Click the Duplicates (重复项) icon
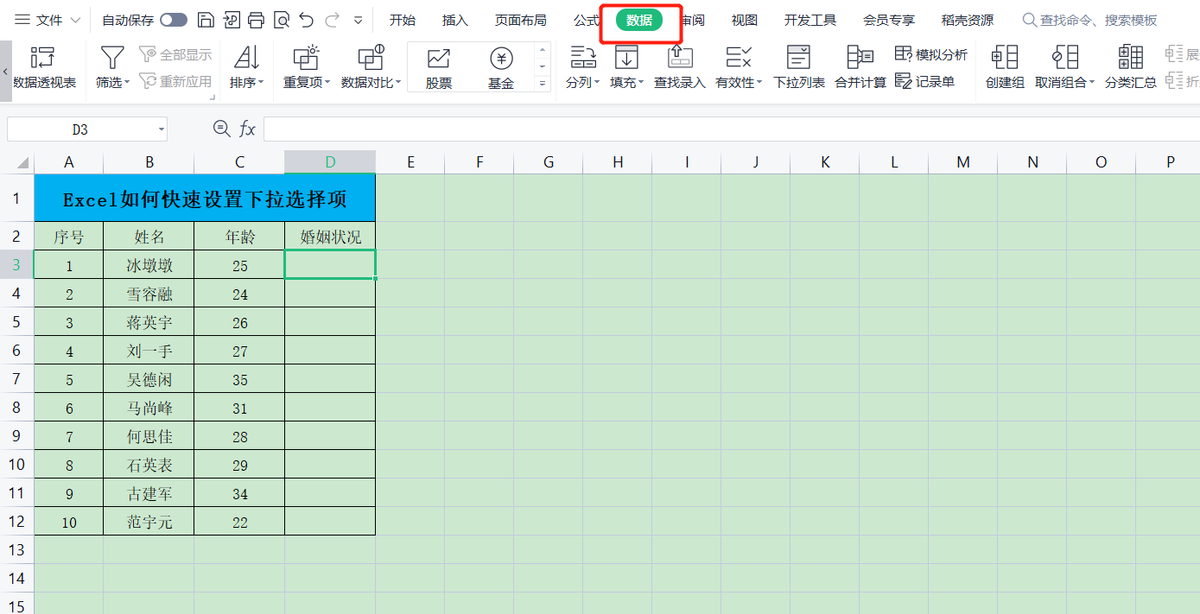Viewport: 1200px width, 614px height. point(307,58)
